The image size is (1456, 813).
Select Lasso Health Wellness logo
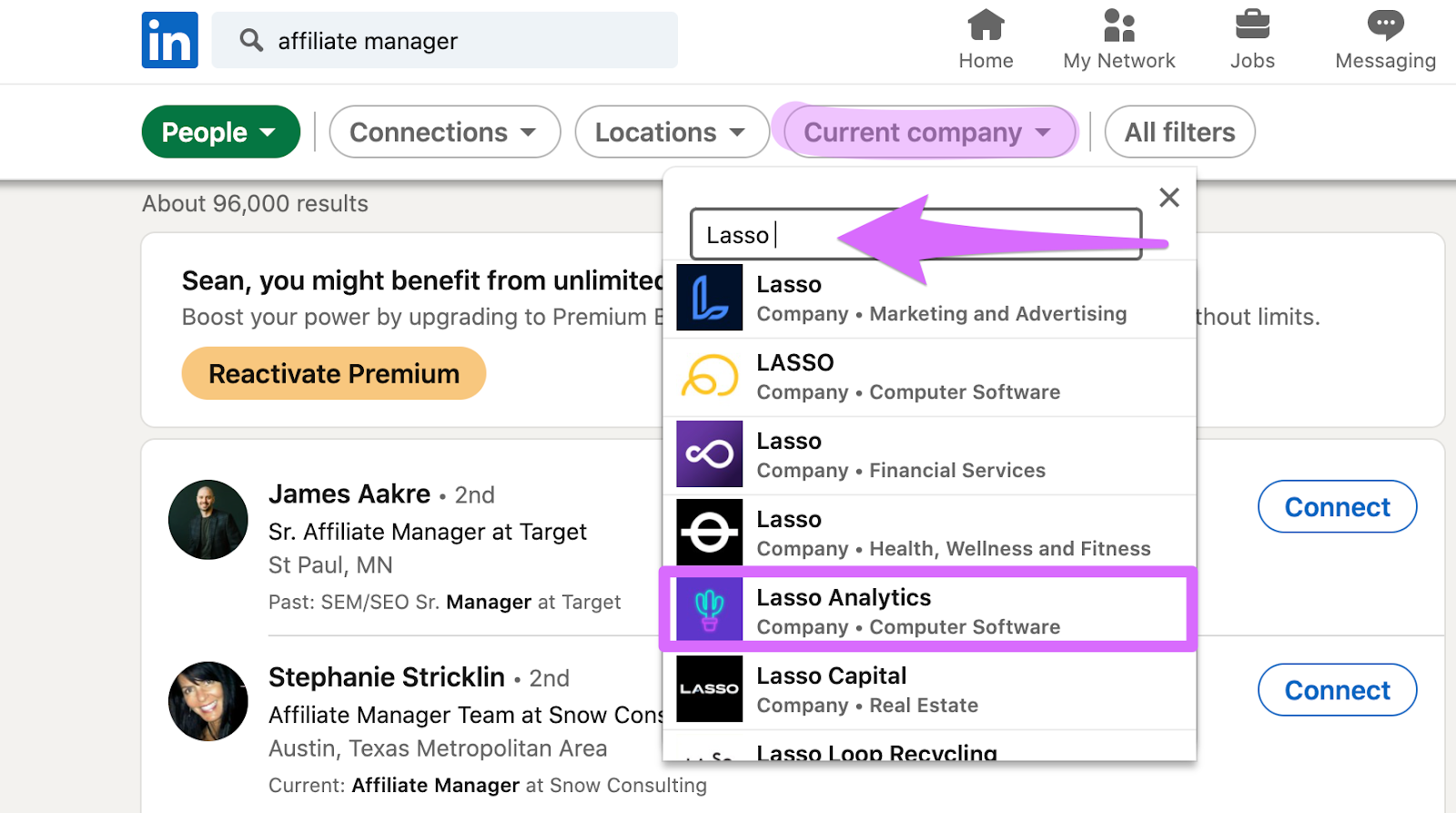710,533
